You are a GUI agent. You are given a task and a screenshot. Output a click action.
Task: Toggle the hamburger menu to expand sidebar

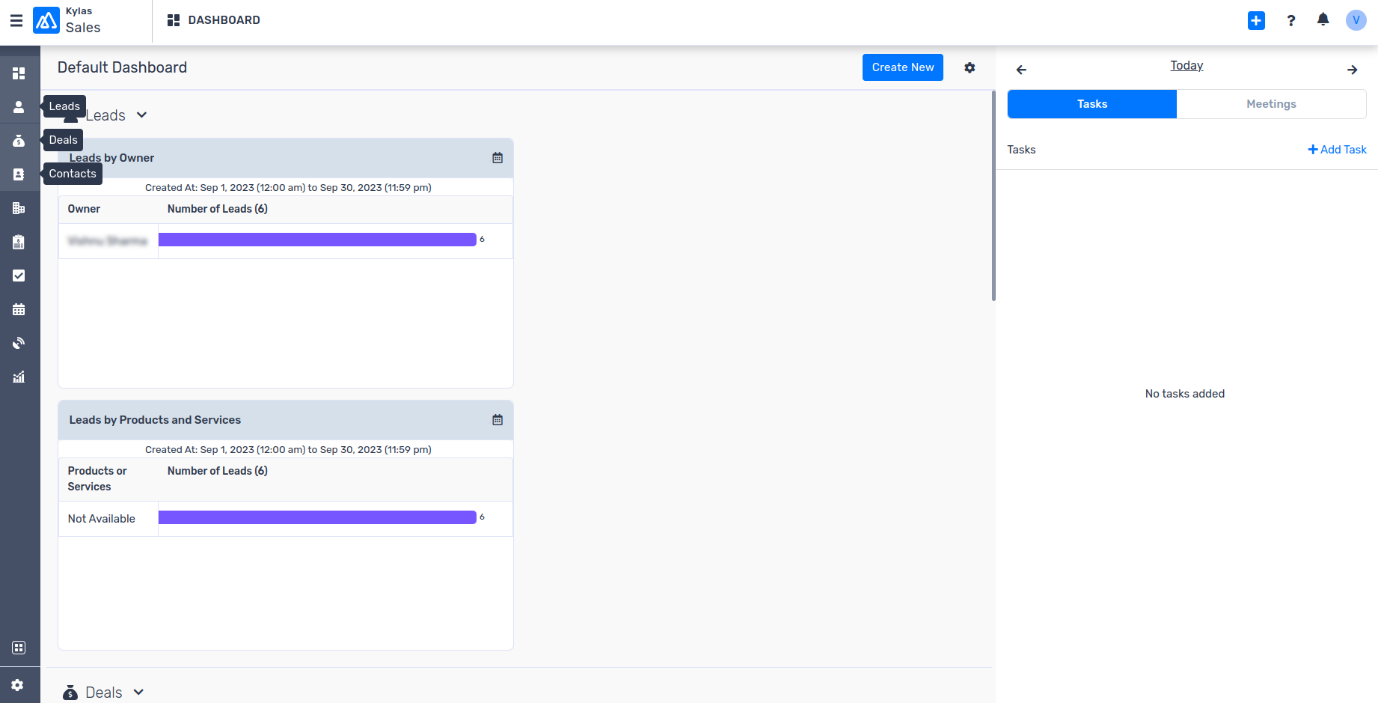point(16,20)
